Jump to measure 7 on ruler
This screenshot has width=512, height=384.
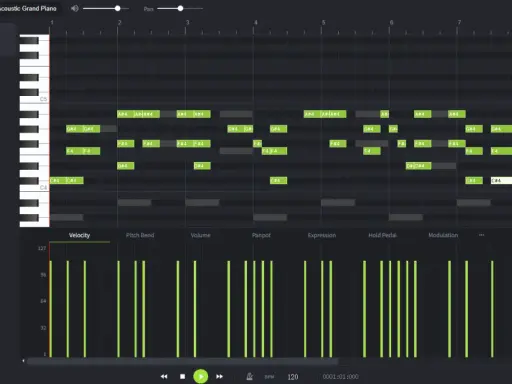[x=459, y=23]
